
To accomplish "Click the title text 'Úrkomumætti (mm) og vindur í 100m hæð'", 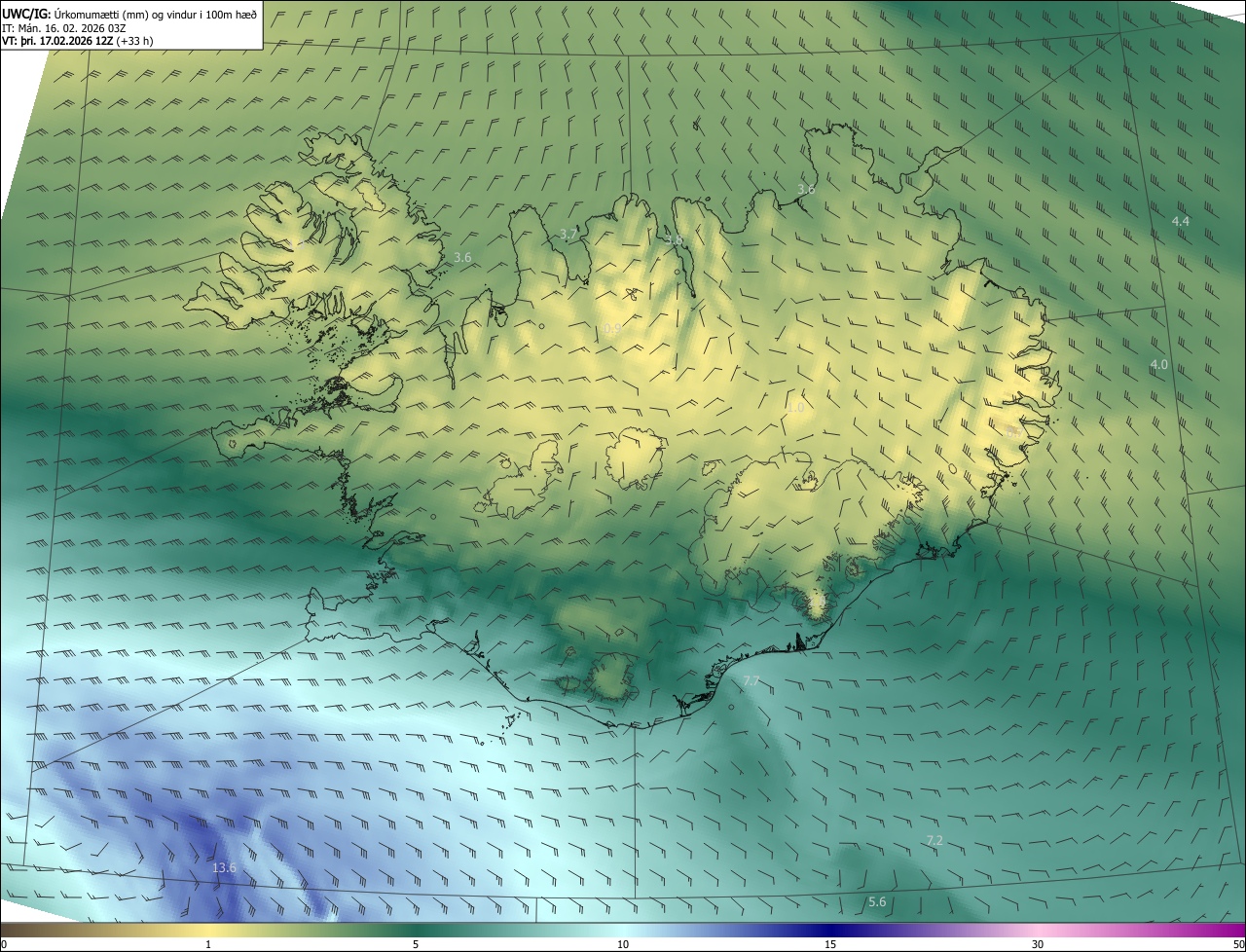I will click(x=155, y=14).
